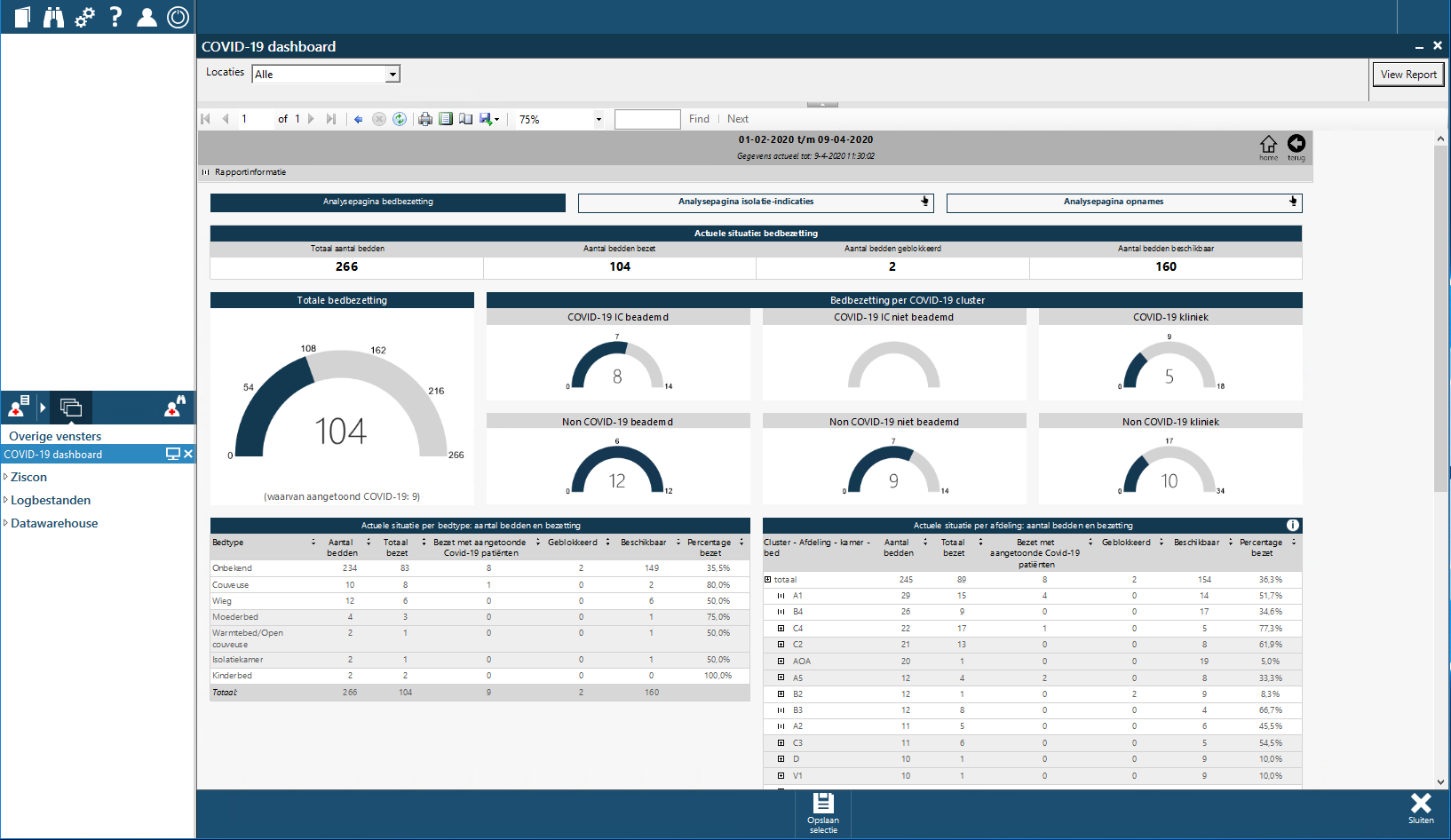Click monitor icon on COVID-19 dashboard row
The width and height of the screenshot is (1451, 840).
(x=173, y=454)
